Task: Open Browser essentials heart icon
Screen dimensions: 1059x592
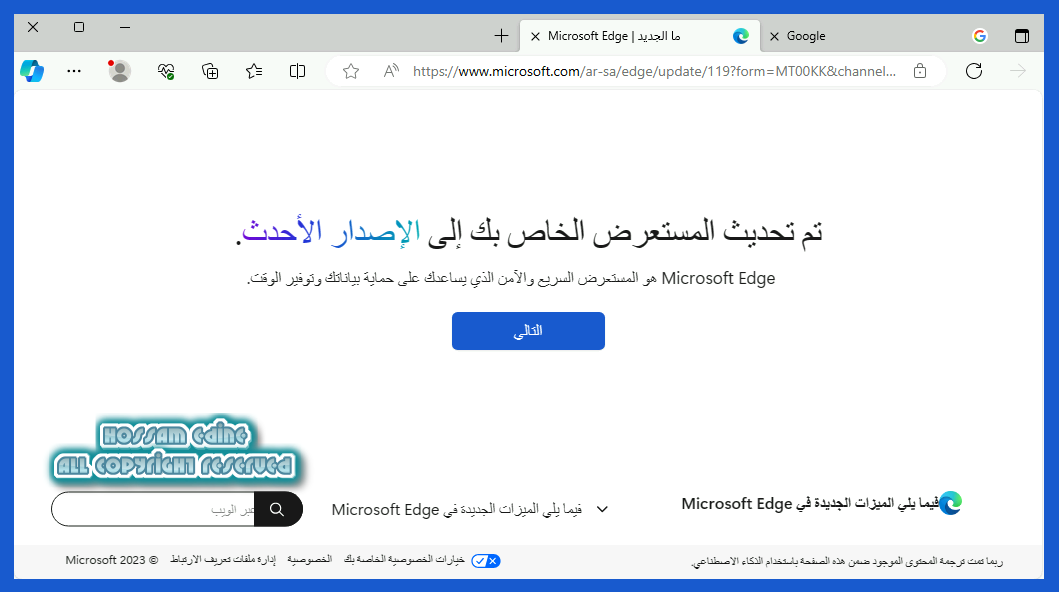Action: 166,71
